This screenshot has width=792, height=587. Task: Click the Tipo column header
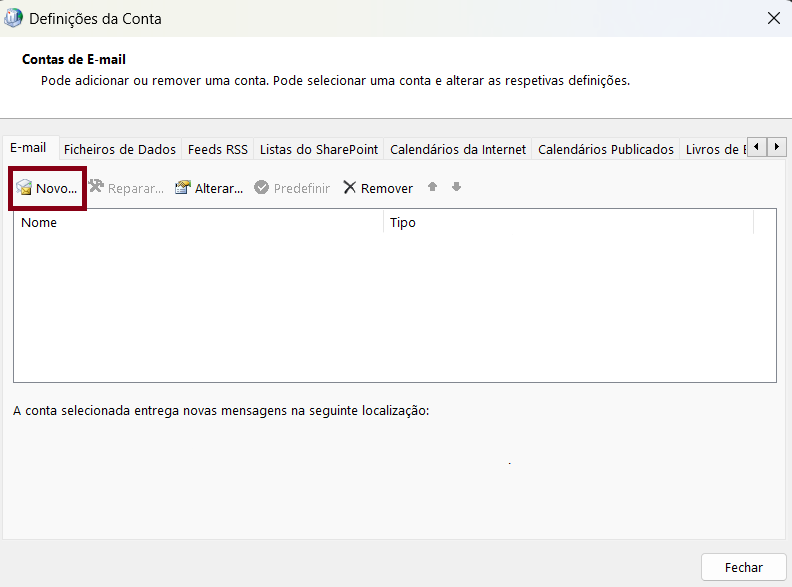(568, 223)
